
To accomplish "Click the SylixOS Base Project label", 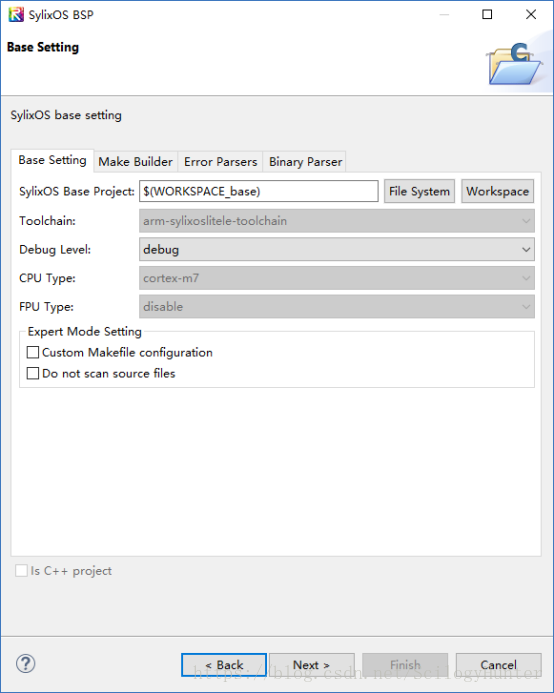I will (76, 191).
